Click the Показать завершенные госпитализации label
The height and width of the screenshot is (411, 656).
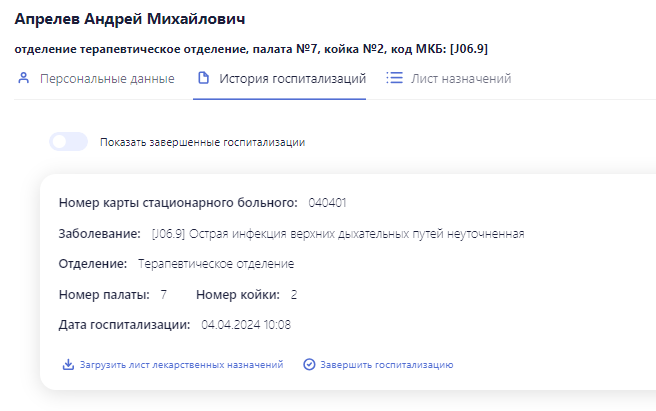(x=202, y=142)
